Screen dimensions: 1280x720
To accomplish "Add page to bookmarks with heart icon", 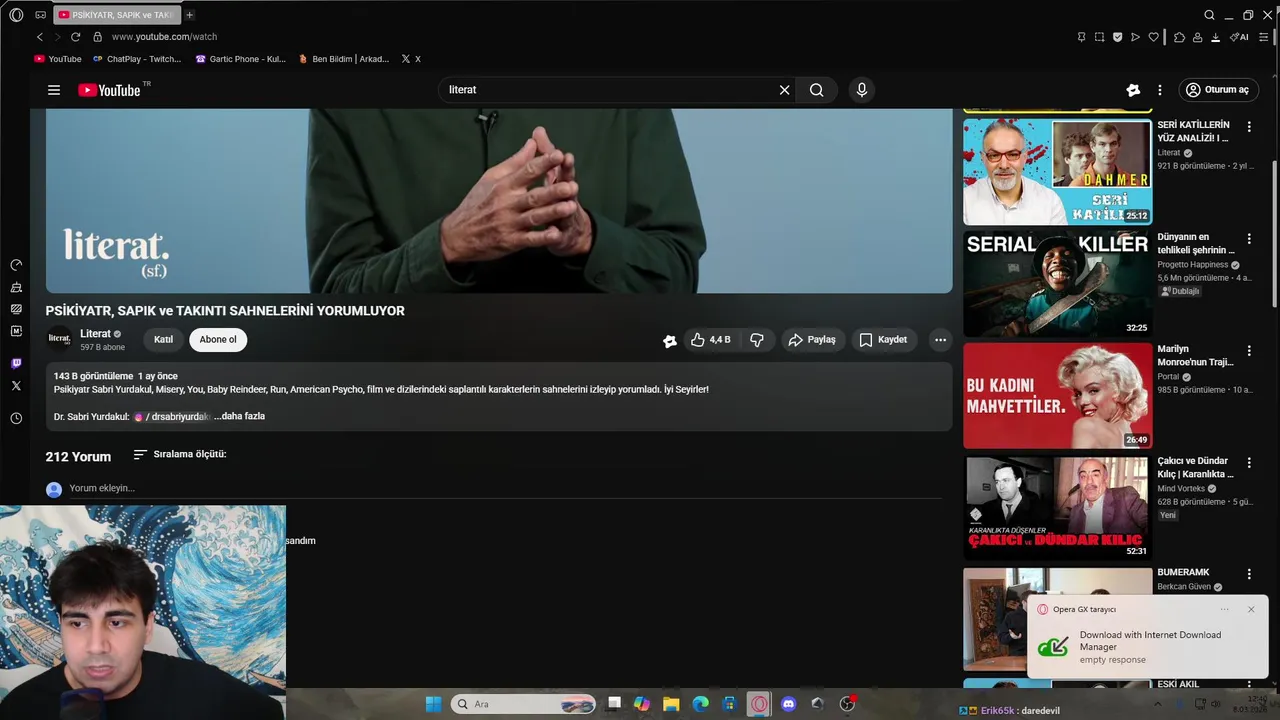I will 1153,37.
